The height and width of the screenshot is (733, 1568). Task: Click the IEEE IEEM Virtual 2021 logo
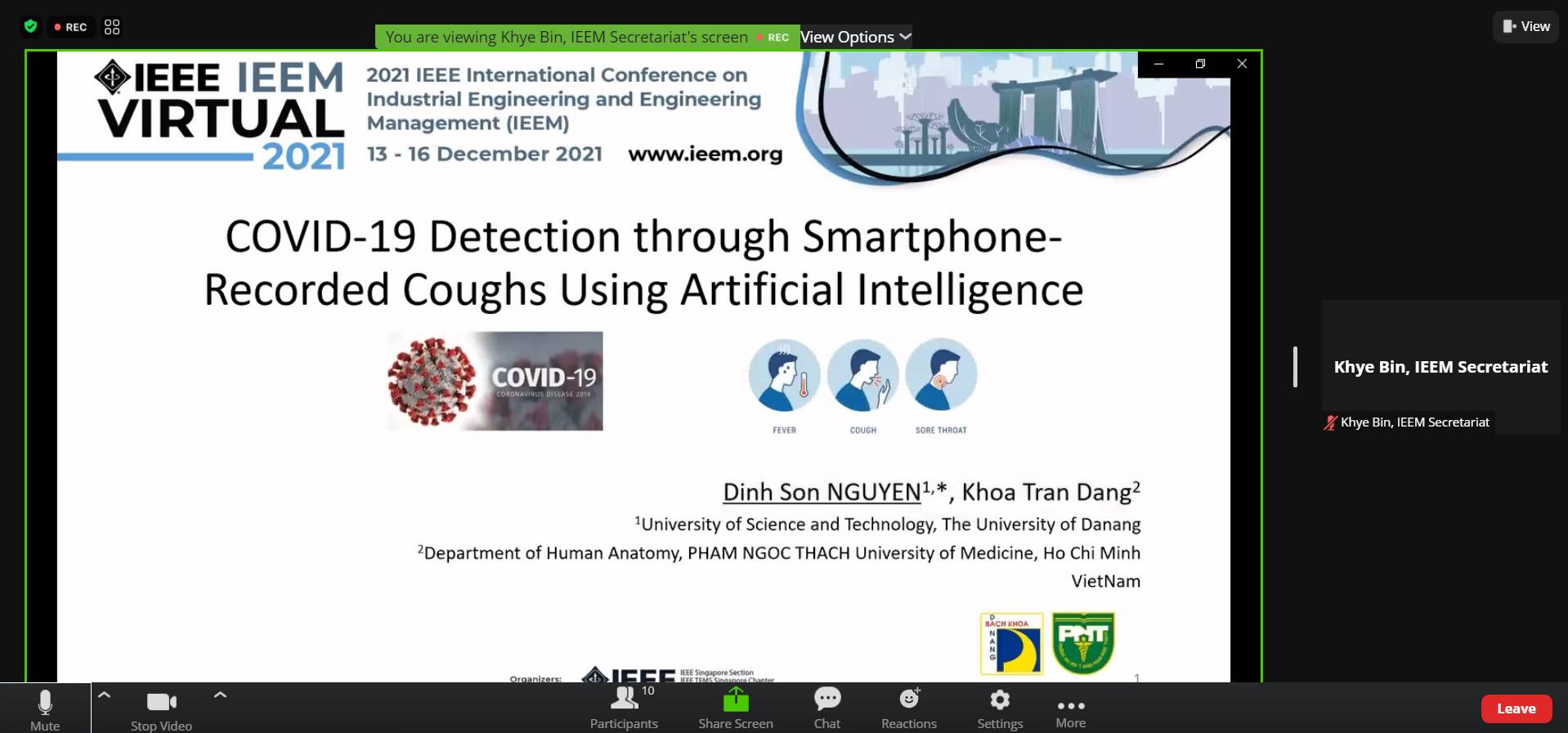tap(221, 114)
